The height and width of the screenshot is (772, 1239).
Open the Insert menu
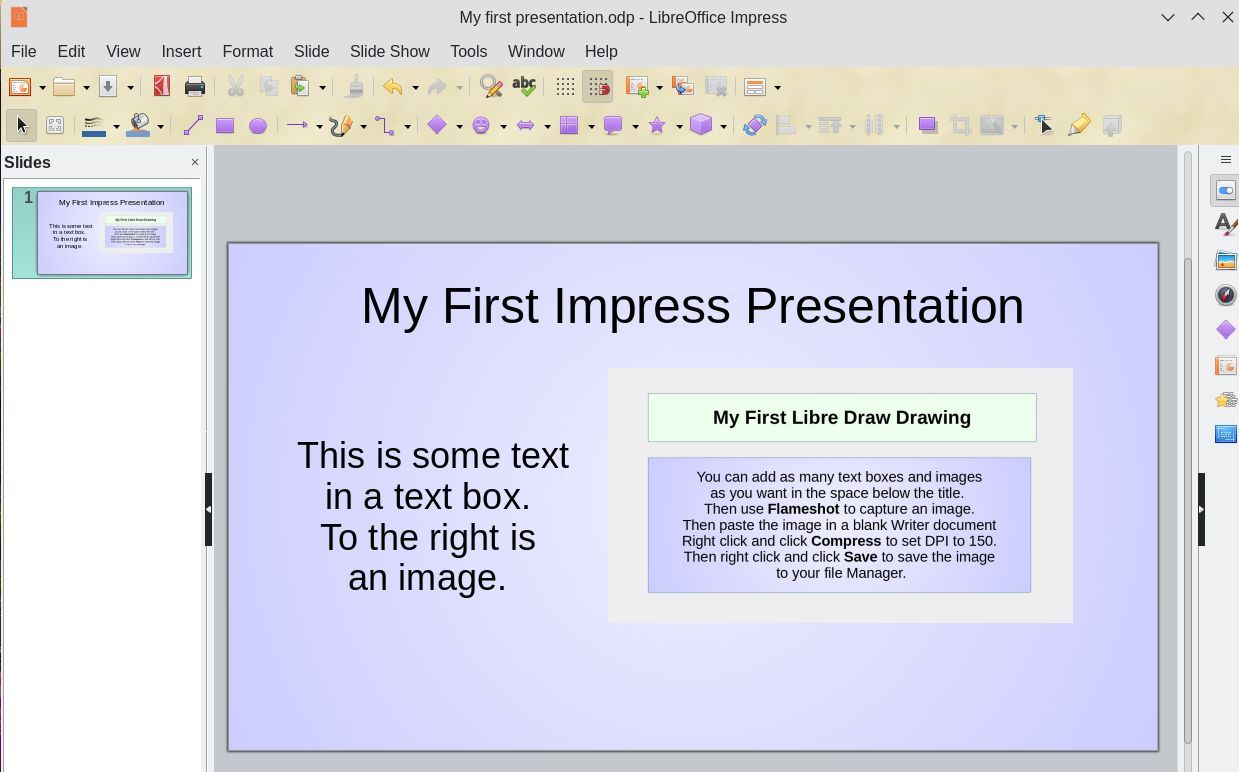point(181,51)
